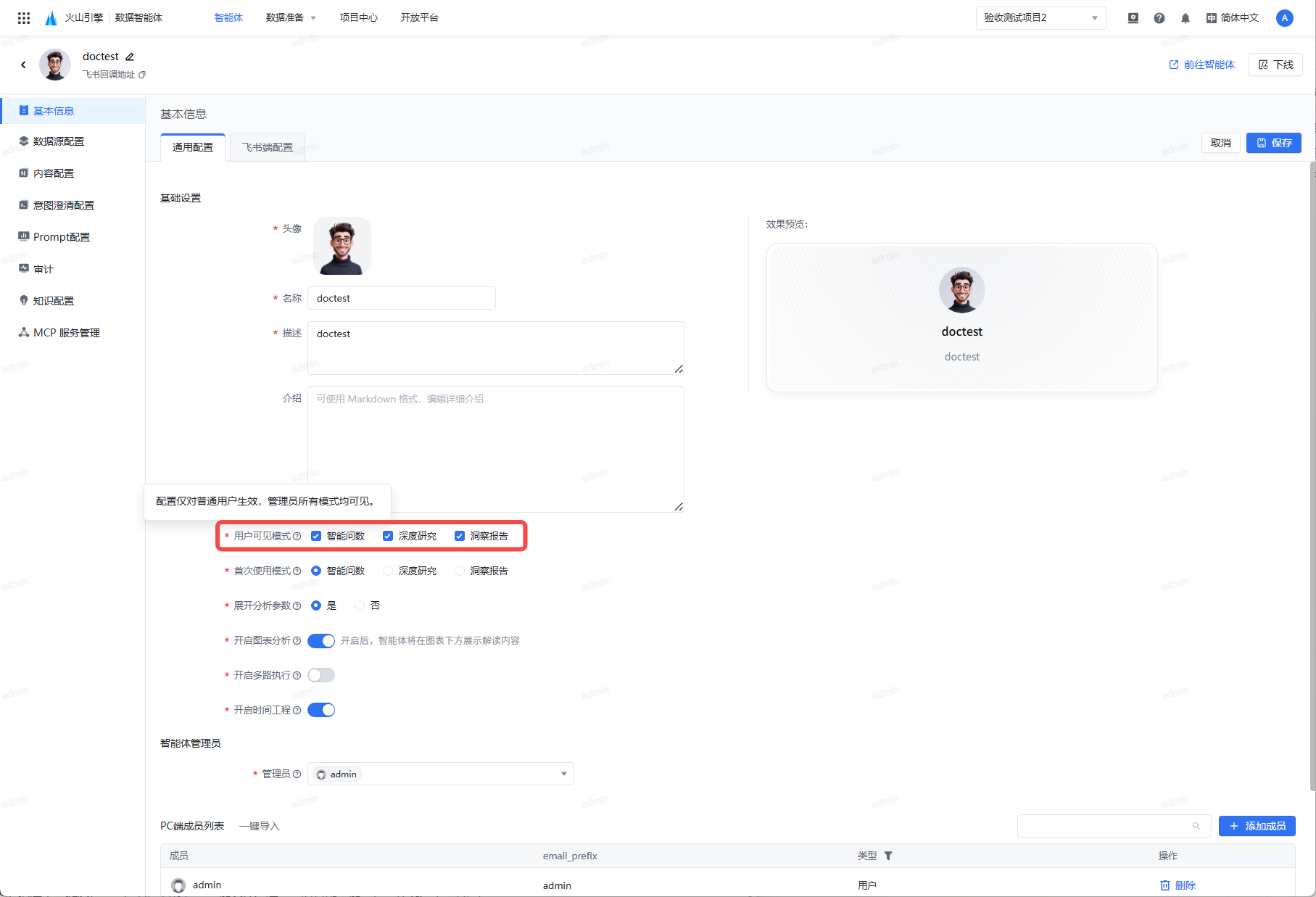Image resolution: width=1316 pixels, height=897 pixels.
Task: Go back with the left arrow
Action: click(23, 65)
